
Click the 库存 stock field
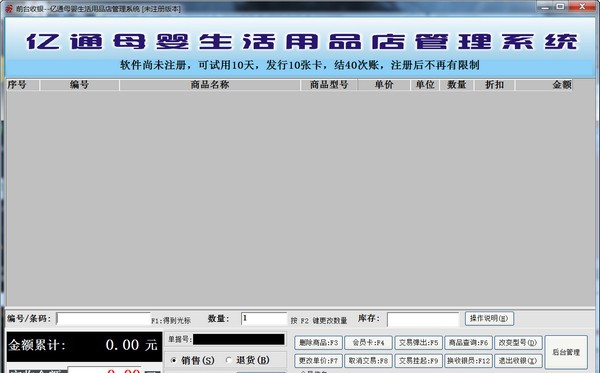[x=423, y=319]
